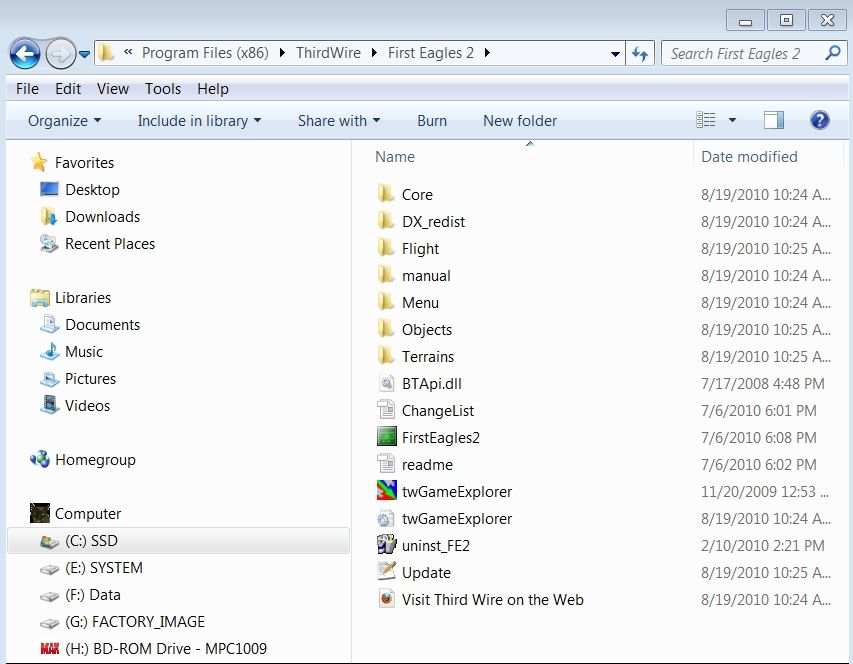The height and width of the screenshot is (664, 853).
Task: Click the greyed Forward arrow button
Action: click(60, 53)
